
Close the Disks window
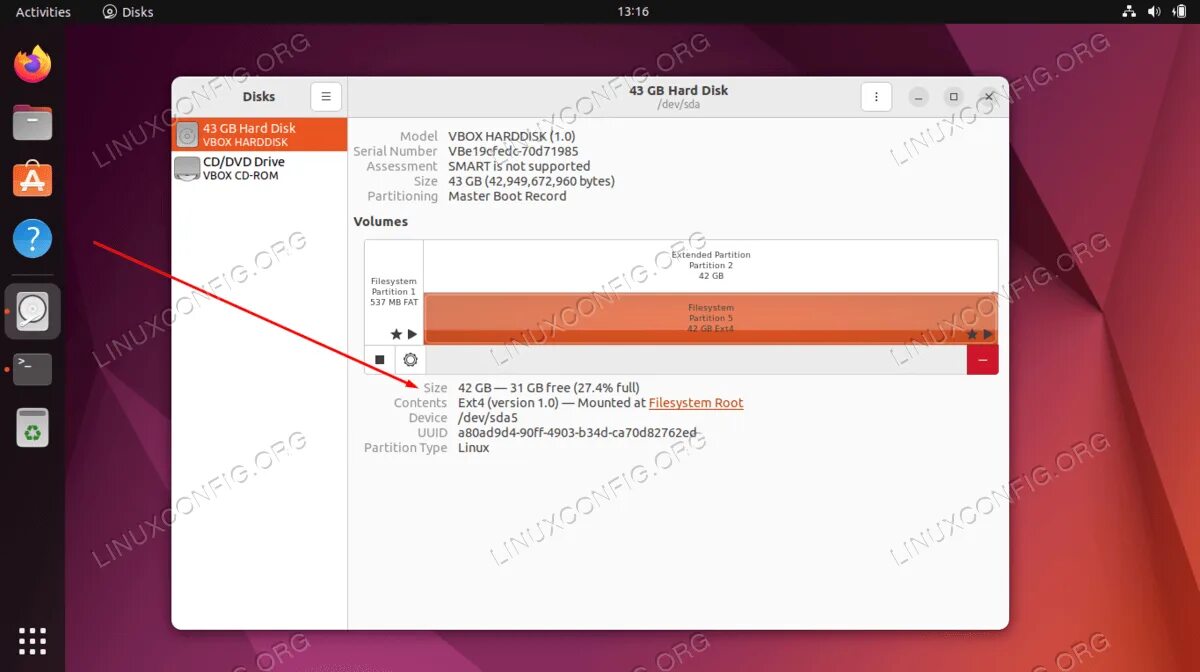point(989,97)
